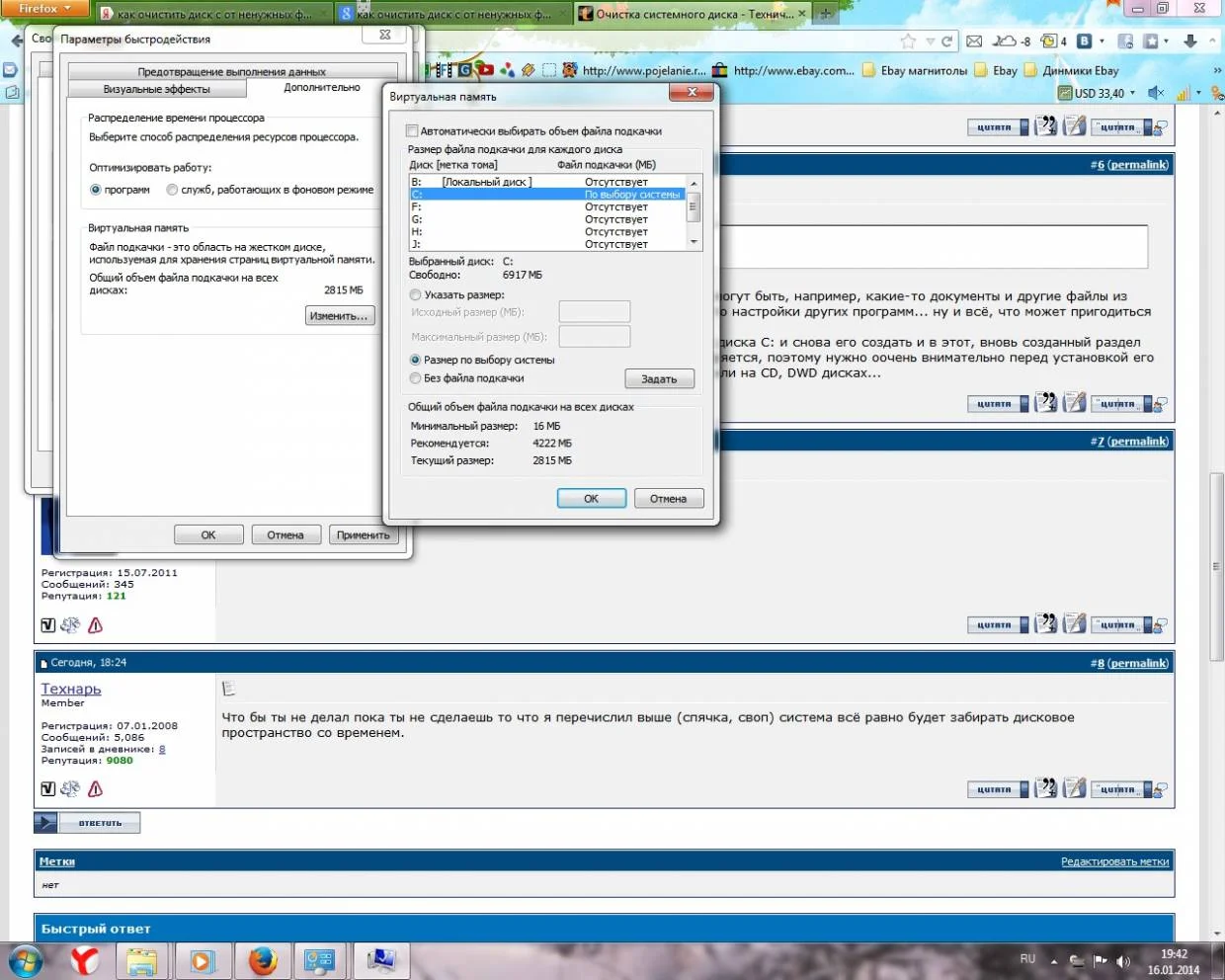Open the www.ebay.com bookmark
The image size is (1225, 980).
[783, 70]
